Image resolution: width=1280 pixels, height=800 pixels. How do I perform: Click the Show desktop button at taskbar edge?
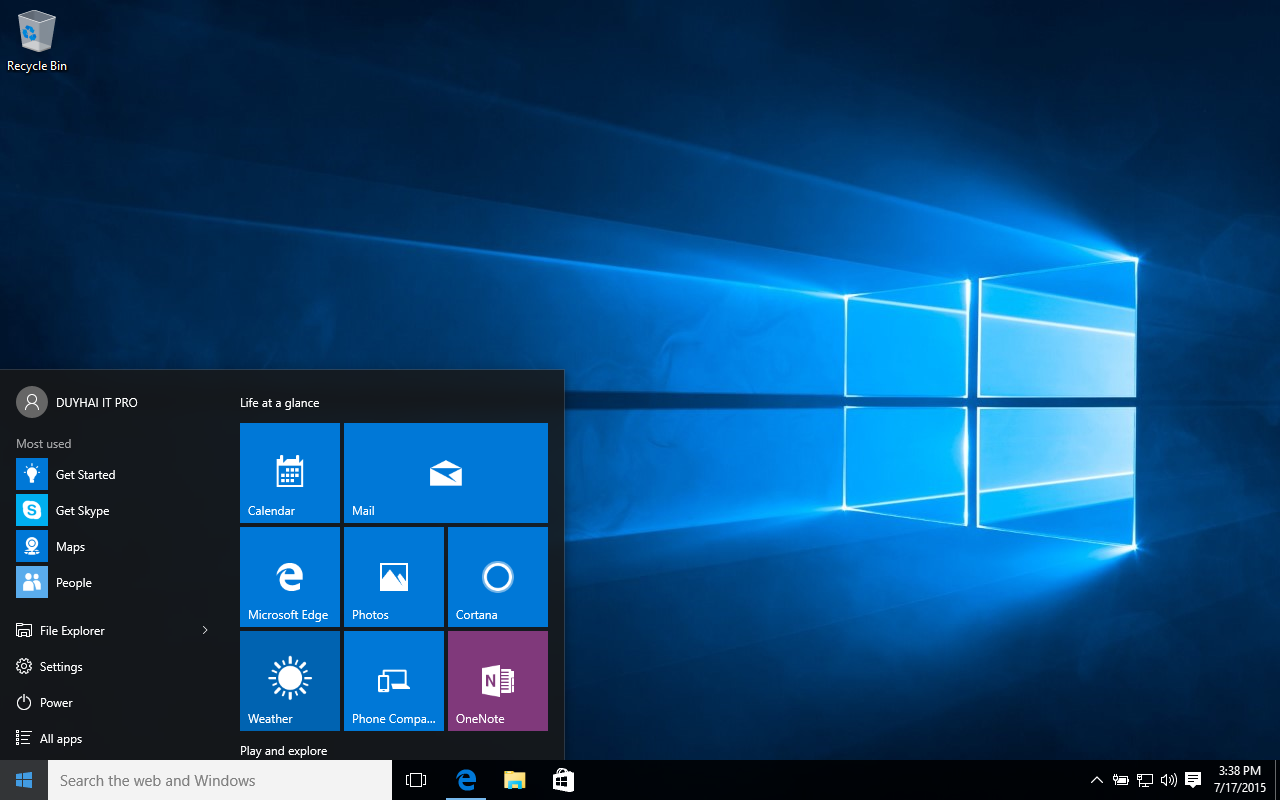[1277, 780]
